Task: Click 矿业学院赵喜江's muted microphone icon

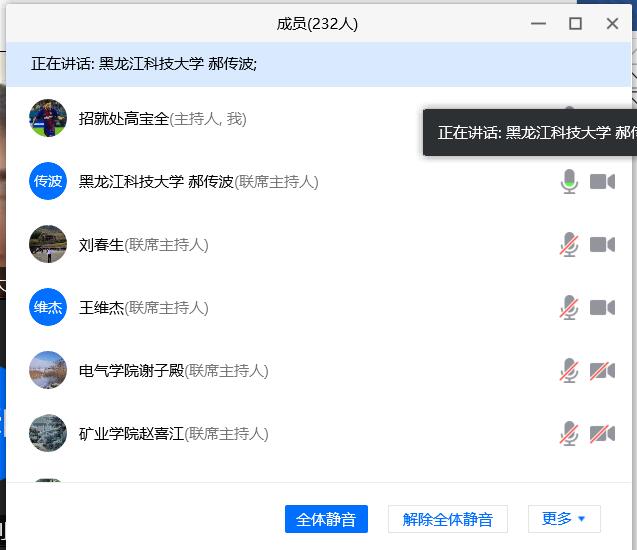Action: tap(569, 434)
